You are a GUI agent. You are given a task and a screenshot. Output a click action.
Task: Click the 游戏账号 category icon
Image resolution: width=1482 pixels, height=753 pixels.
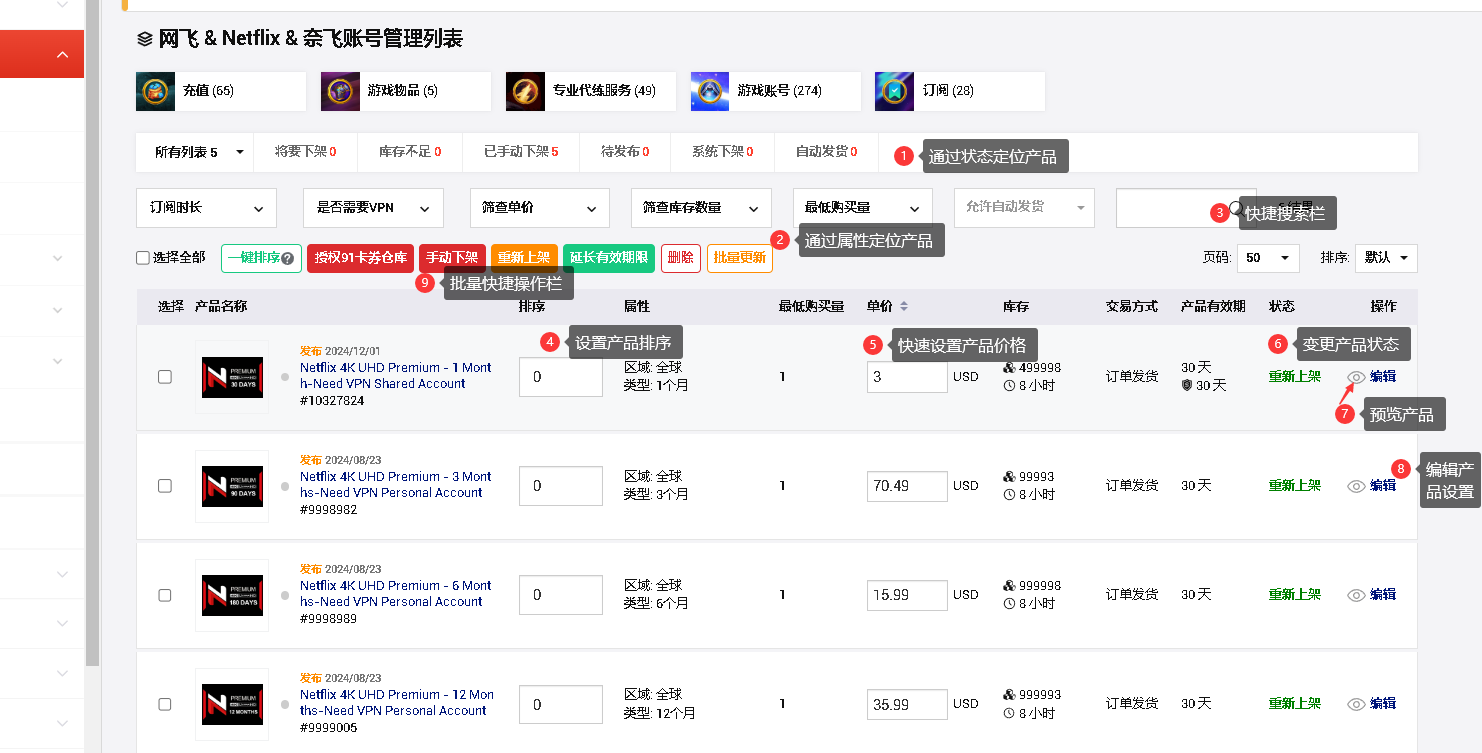click(x=710, y=91)
